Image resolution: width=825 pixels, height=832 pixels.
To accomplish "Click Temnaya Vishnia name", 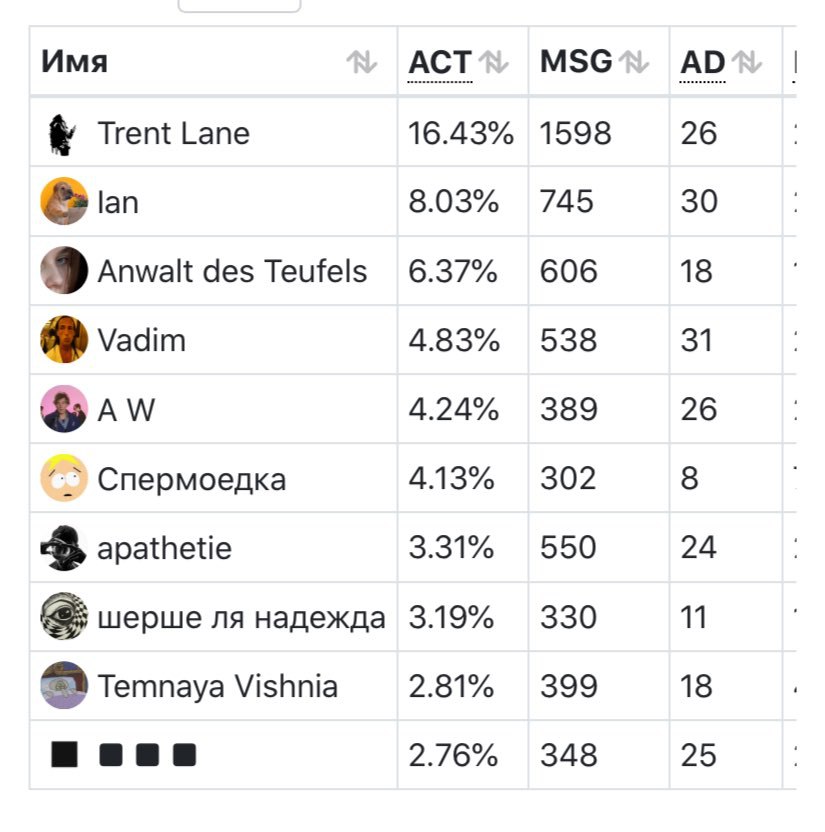I will tap(218, 686).
